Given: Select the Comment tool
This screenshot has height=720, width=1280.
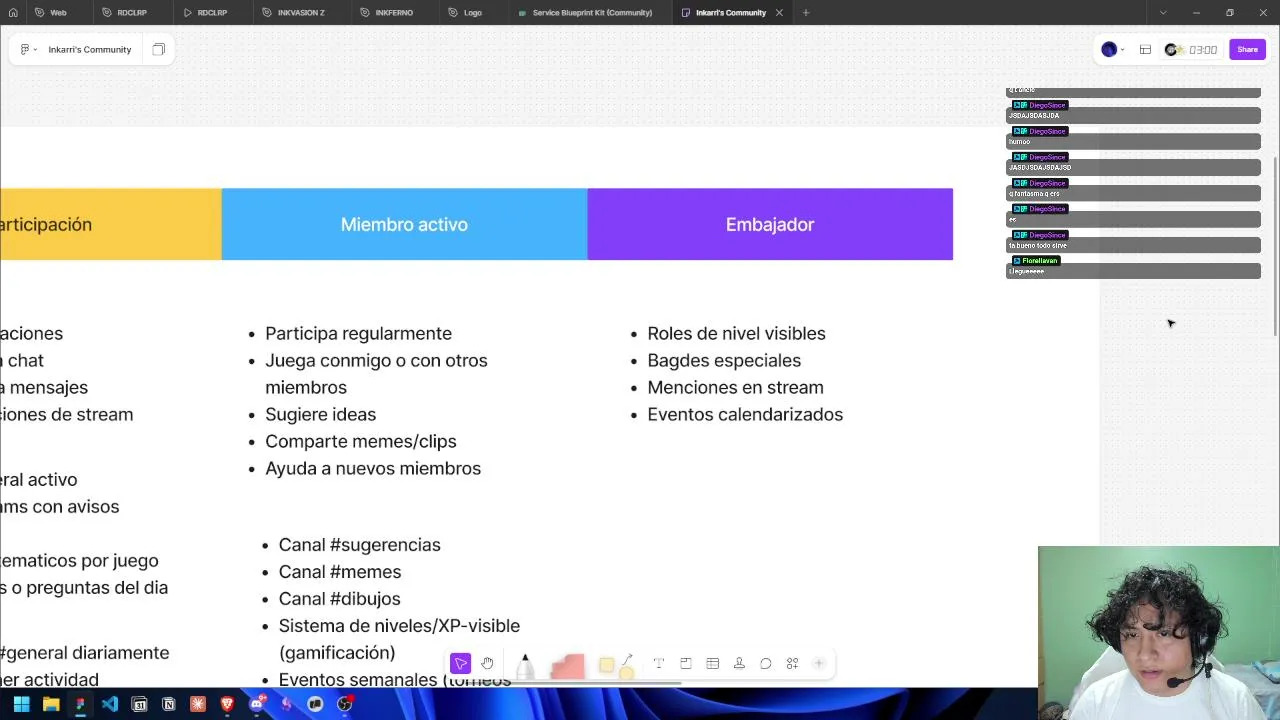Looking at the screenshot, I should click(765, 663).
